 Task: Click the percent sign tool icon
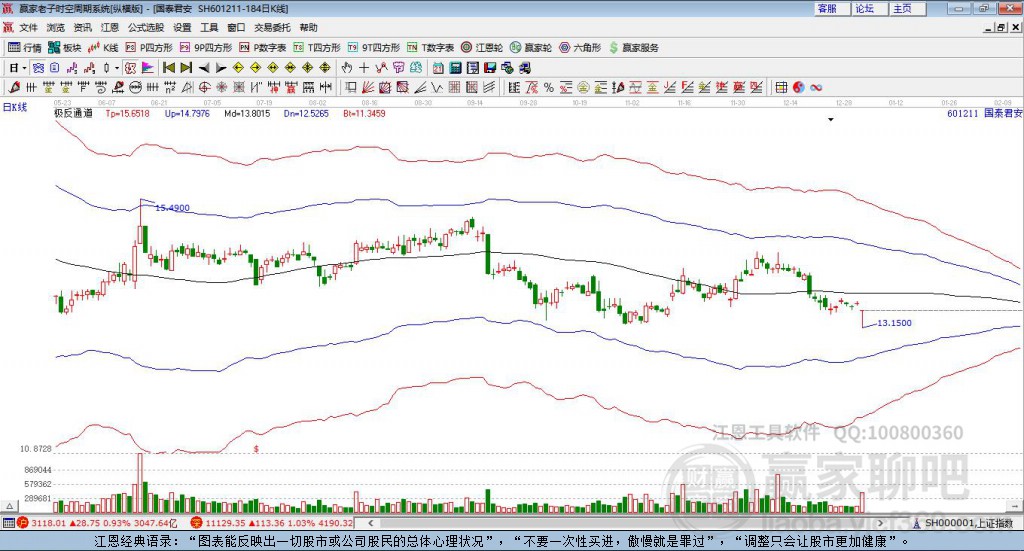point(549,88)
